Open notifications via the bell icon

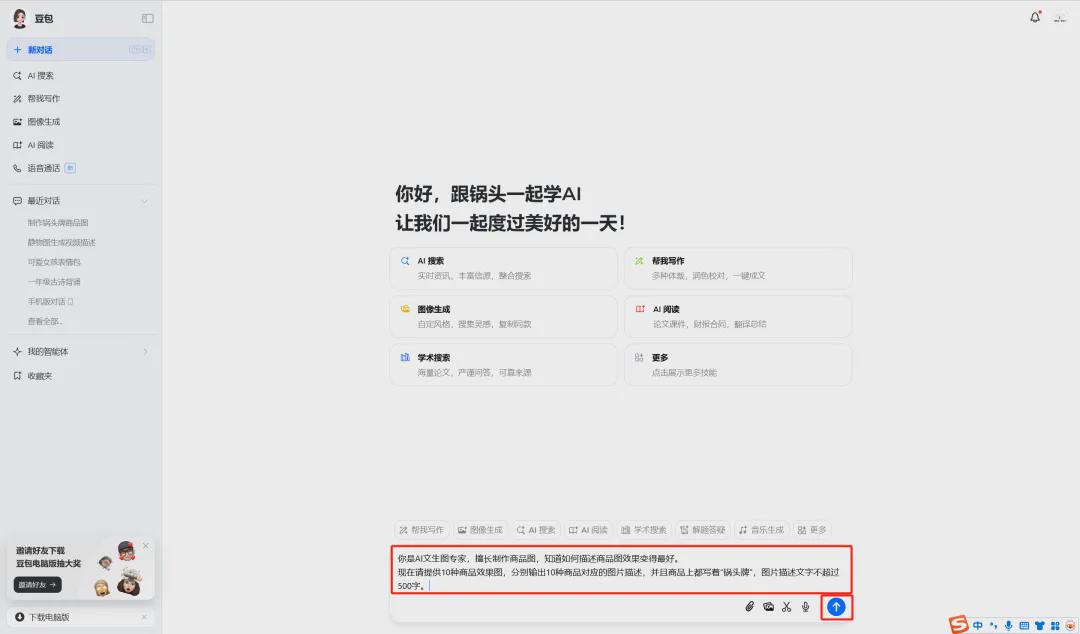point(1035,16)
